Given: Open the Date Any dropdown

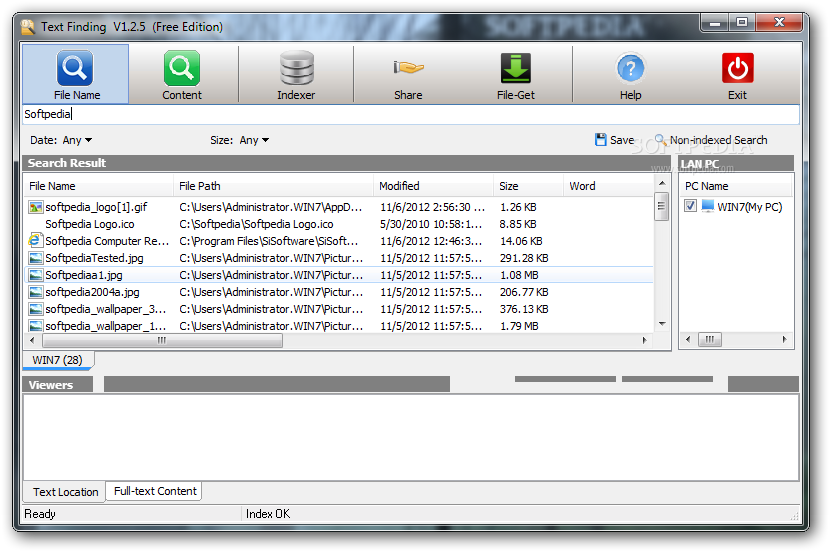Looking at the screenshot, I should coord(77,140).
